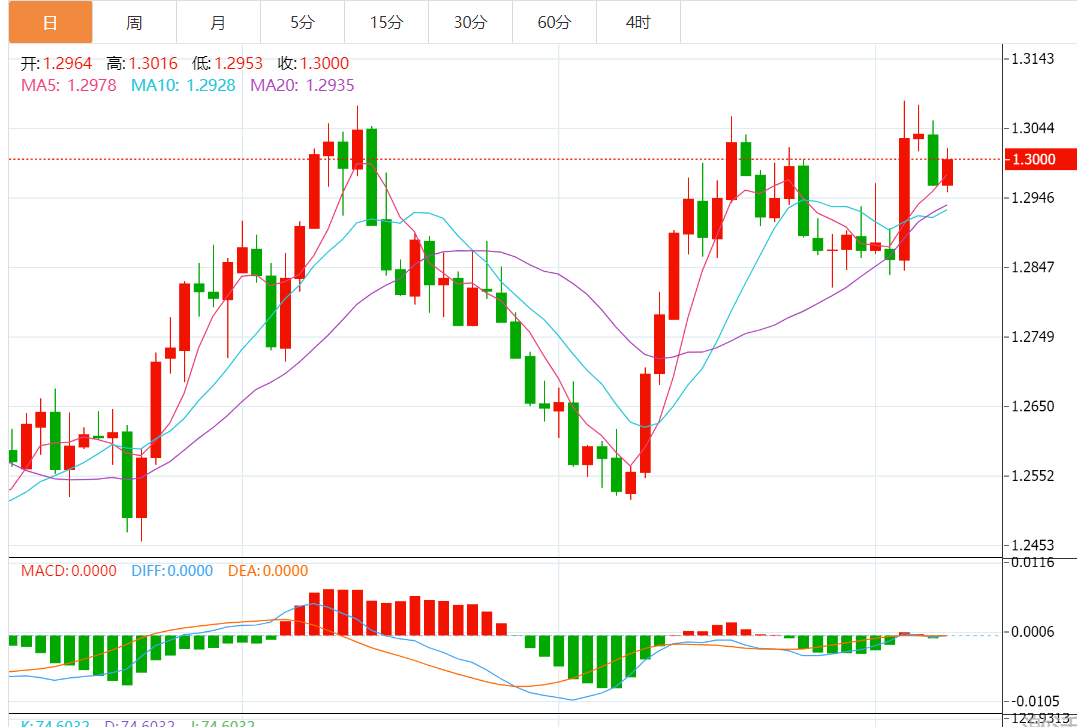Click the 0.0006 MACD axis label
1077x727 pixels.
click(x=1034, y=632)
